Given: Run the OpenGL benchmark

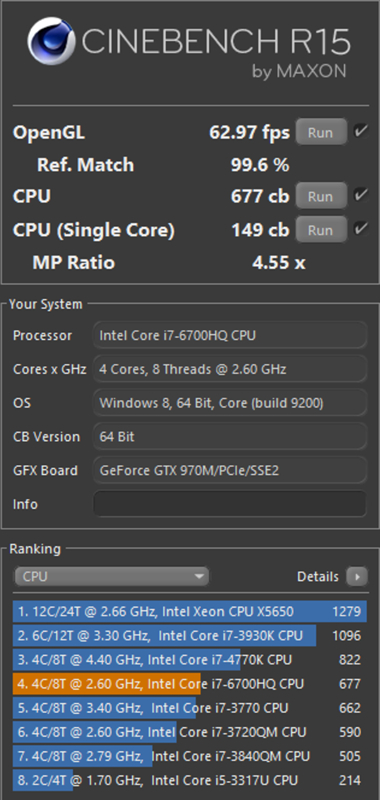Looking at the screenshot, I should [321, 133].
